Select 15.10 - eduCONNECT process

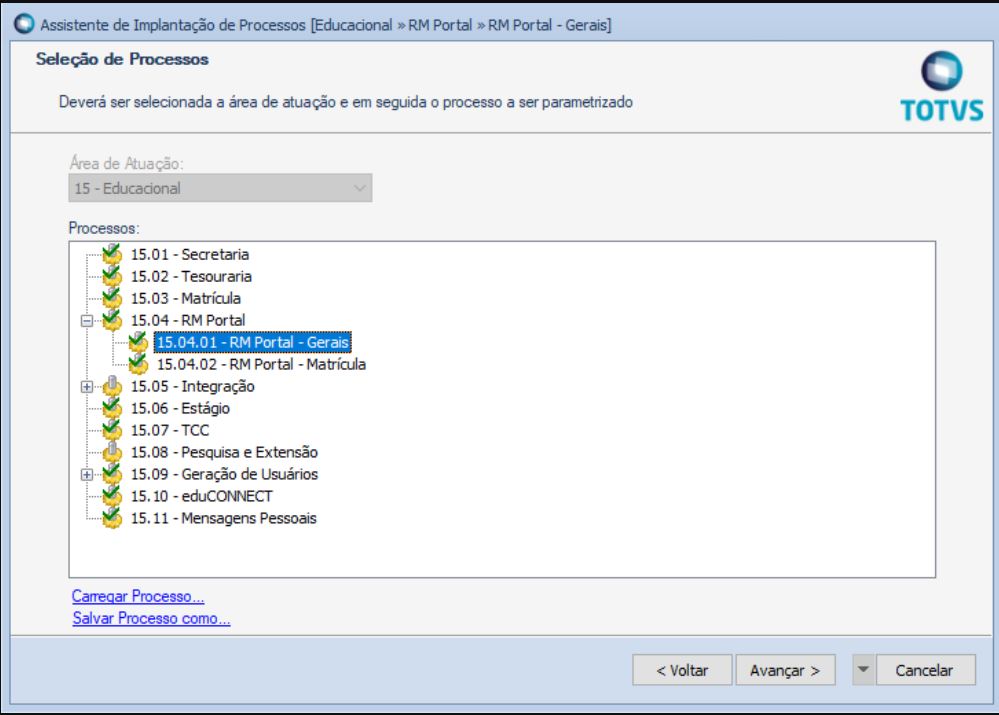[x=202, y=496]
